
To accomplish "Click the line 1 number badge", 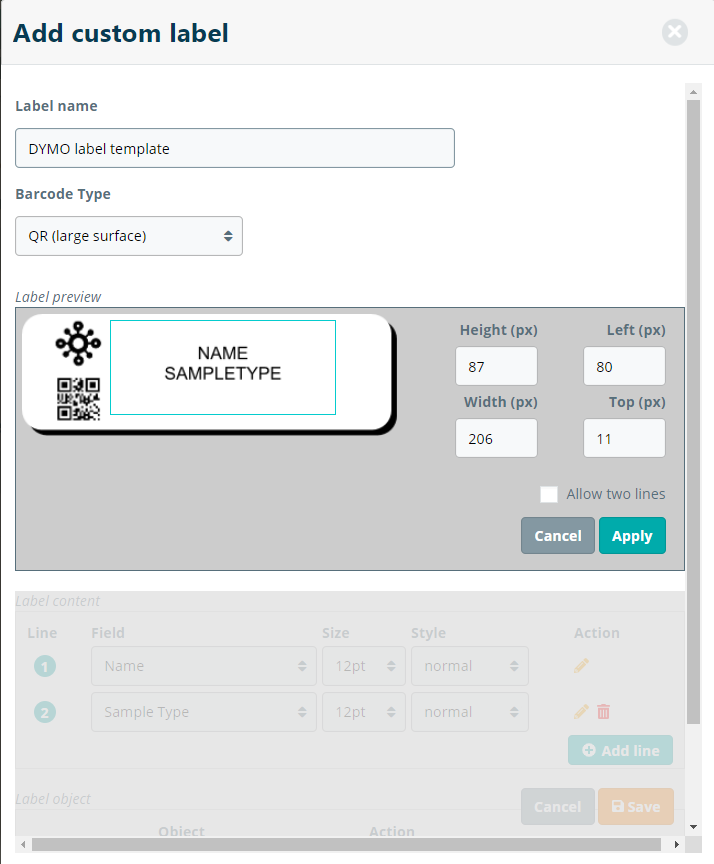I will click(x=44, y=666).
